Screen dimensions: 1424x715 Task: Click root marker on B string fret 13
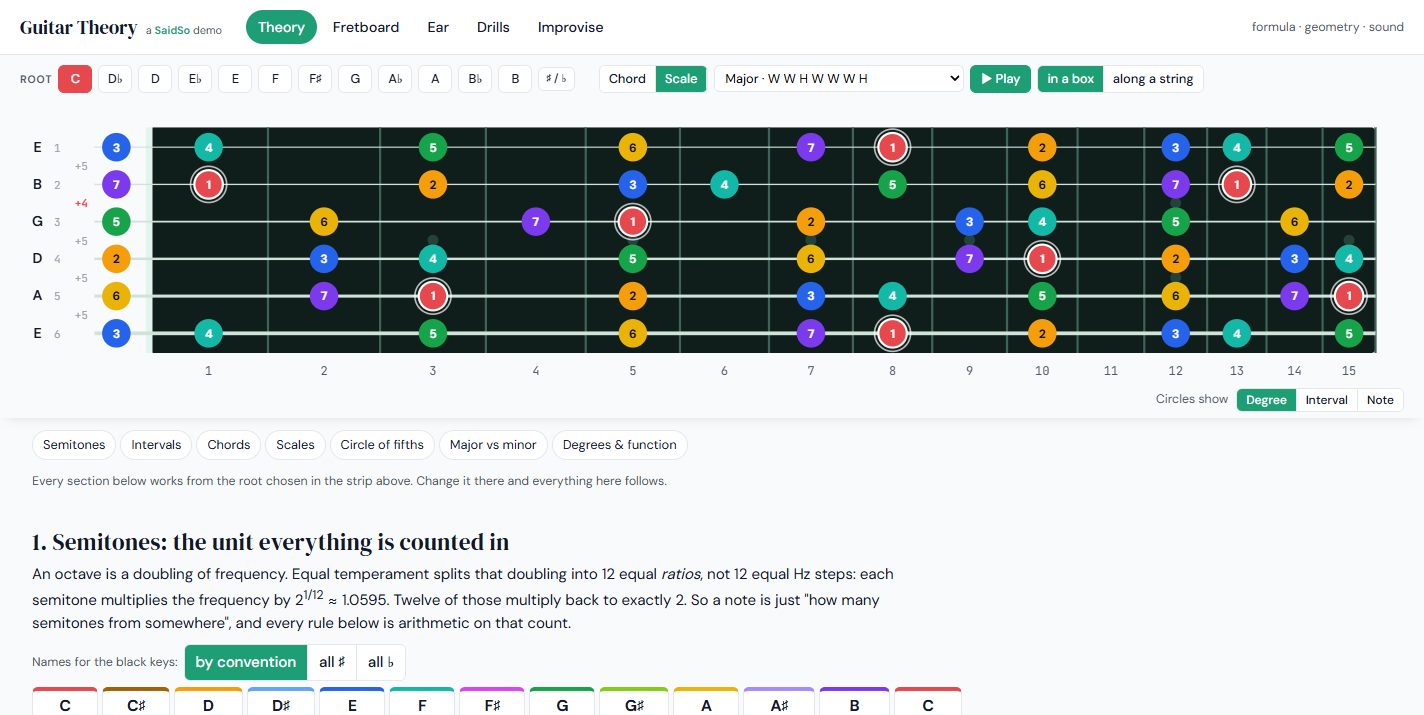click(1237, 185)
